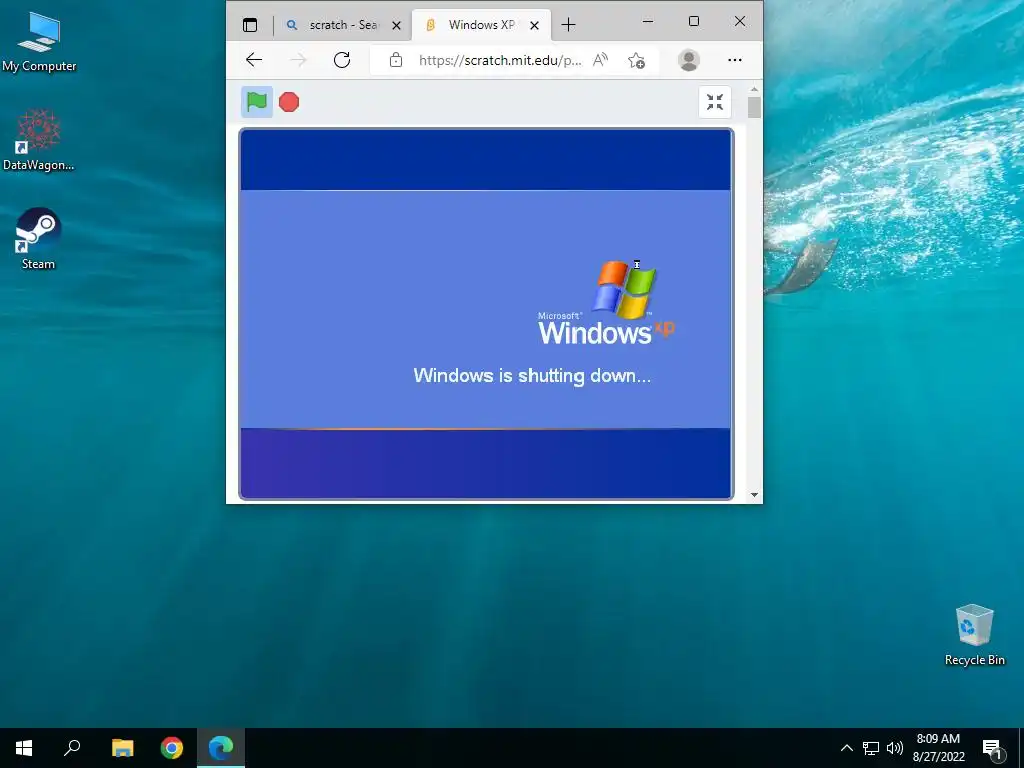Viewport: 1024px width, 768px height.
Task: Click the green flag to start the project
Action: click(x=257, y=102)
